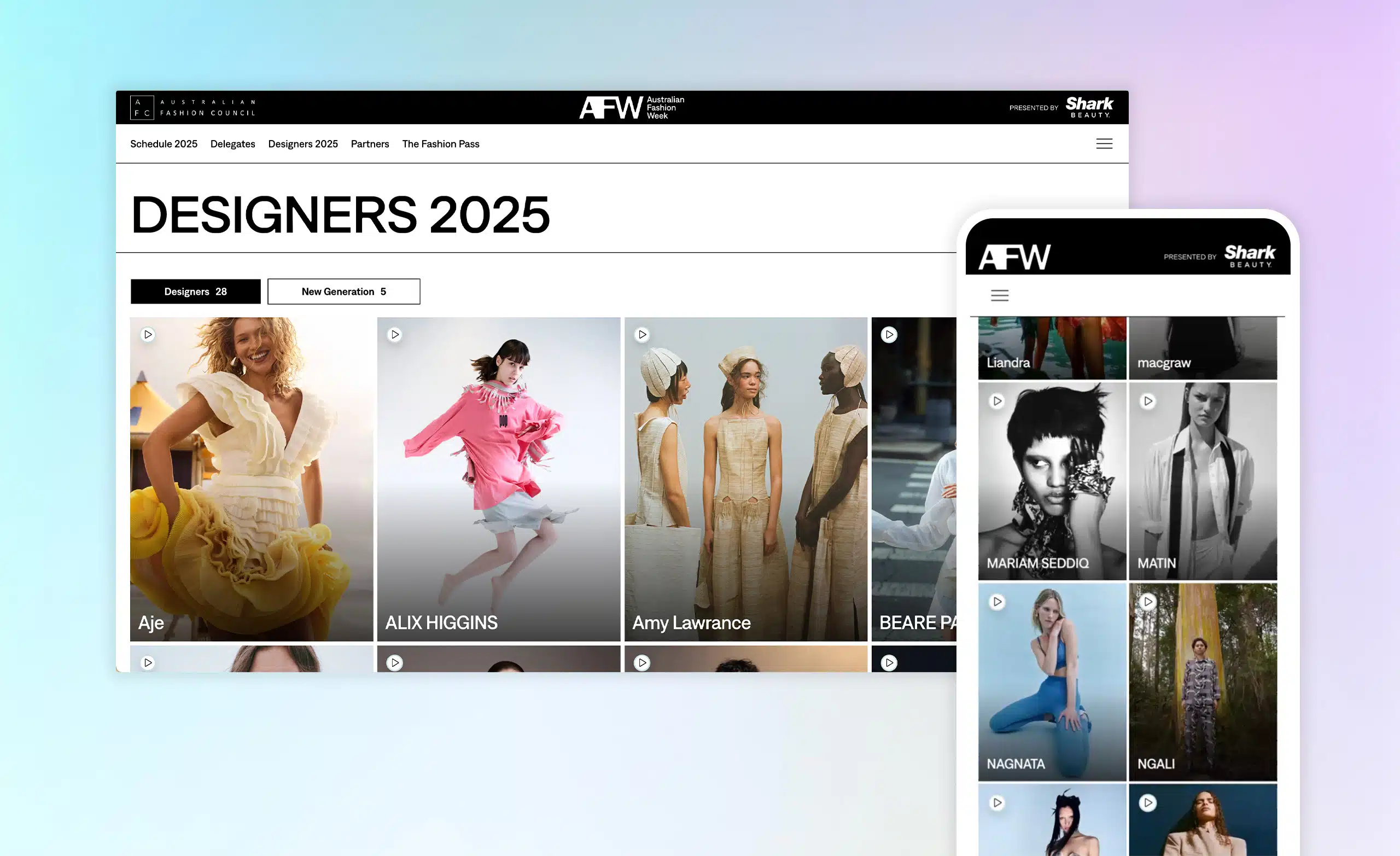Viewport: 1400px width, 856px height.
Task: Switch to the New Generation 5 tab
Action: point(344,292)
